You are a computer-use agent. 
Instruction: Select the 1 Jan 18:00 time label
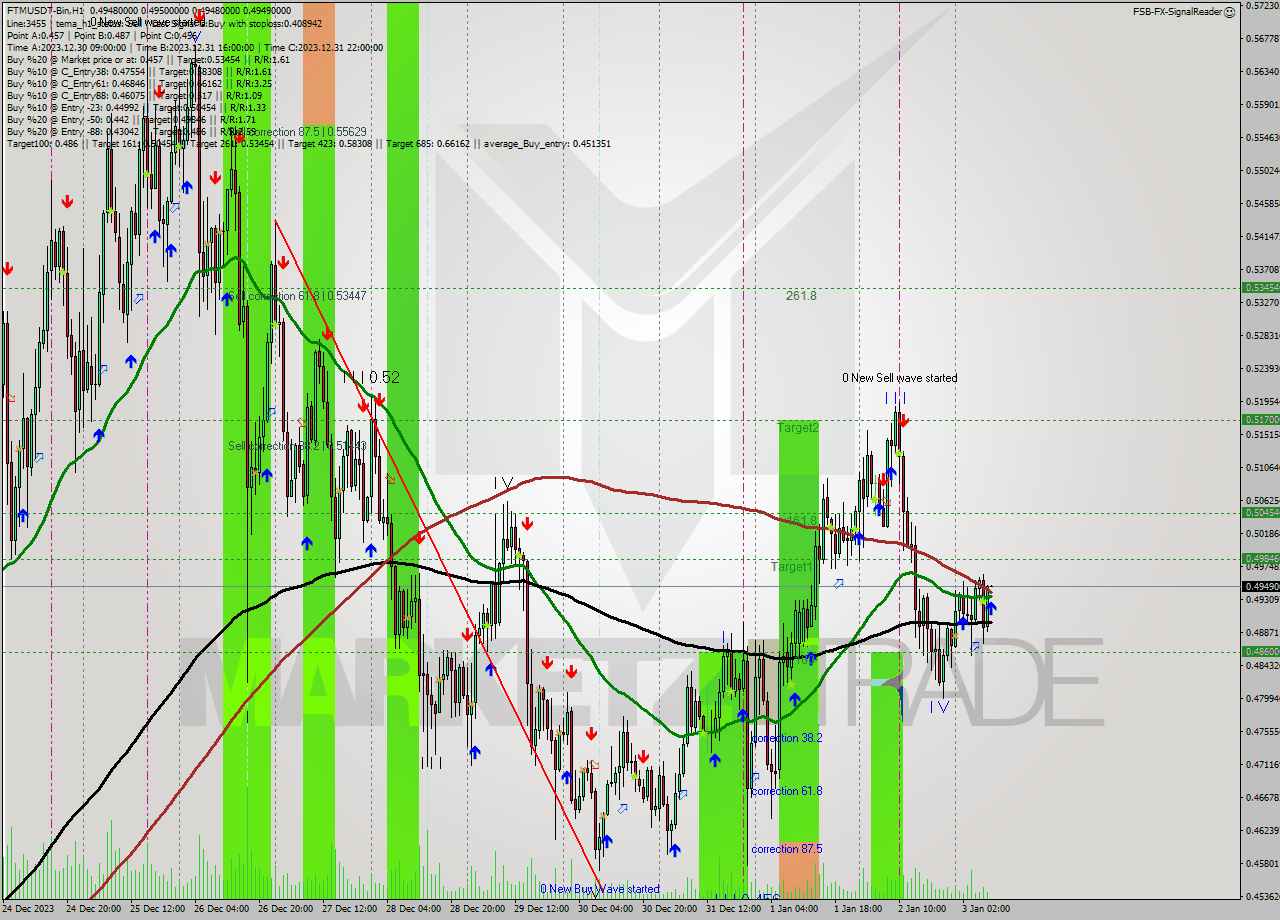click(859, 910)
